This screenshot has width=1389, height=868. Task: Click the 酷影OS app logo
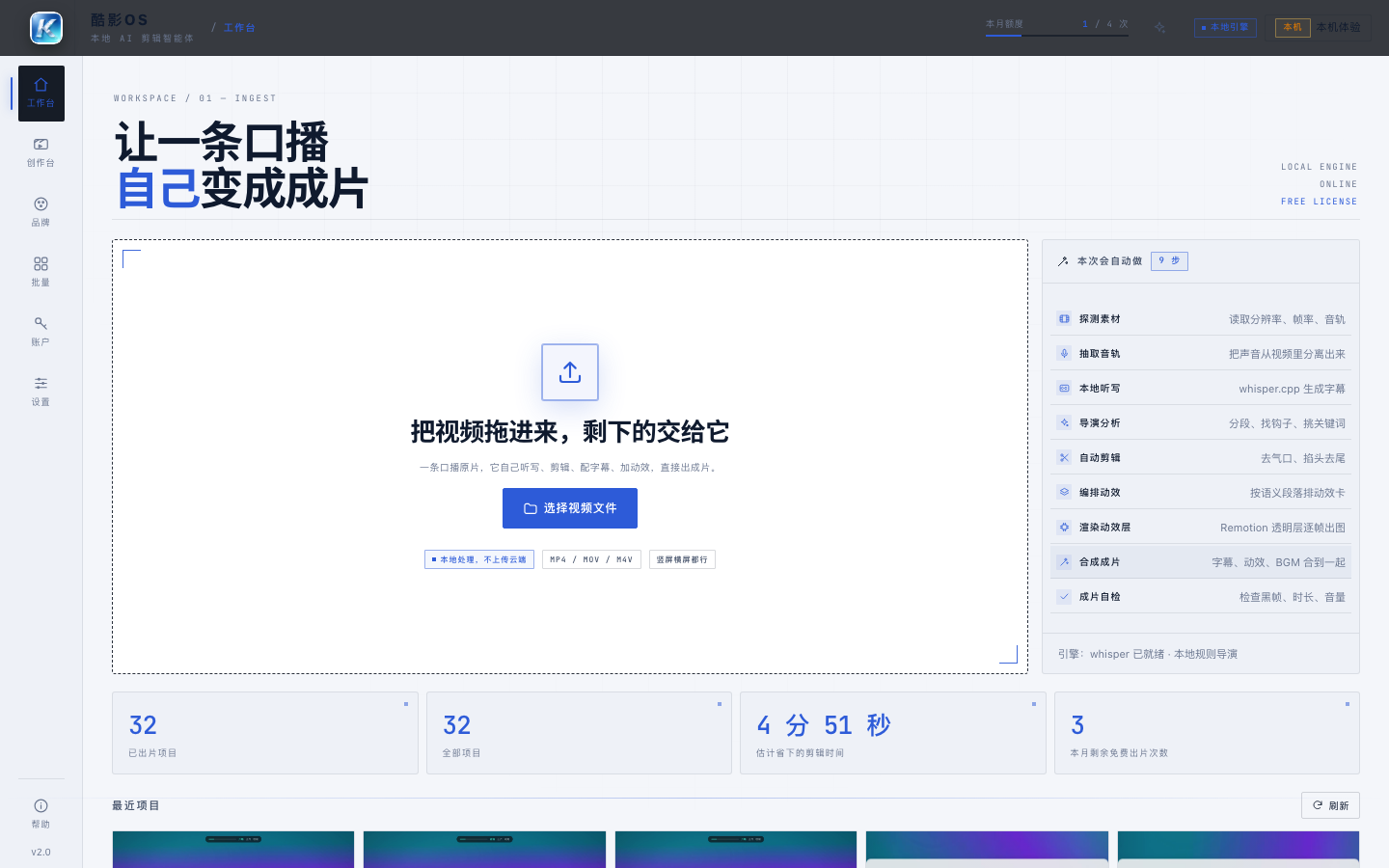click(46, 28)
